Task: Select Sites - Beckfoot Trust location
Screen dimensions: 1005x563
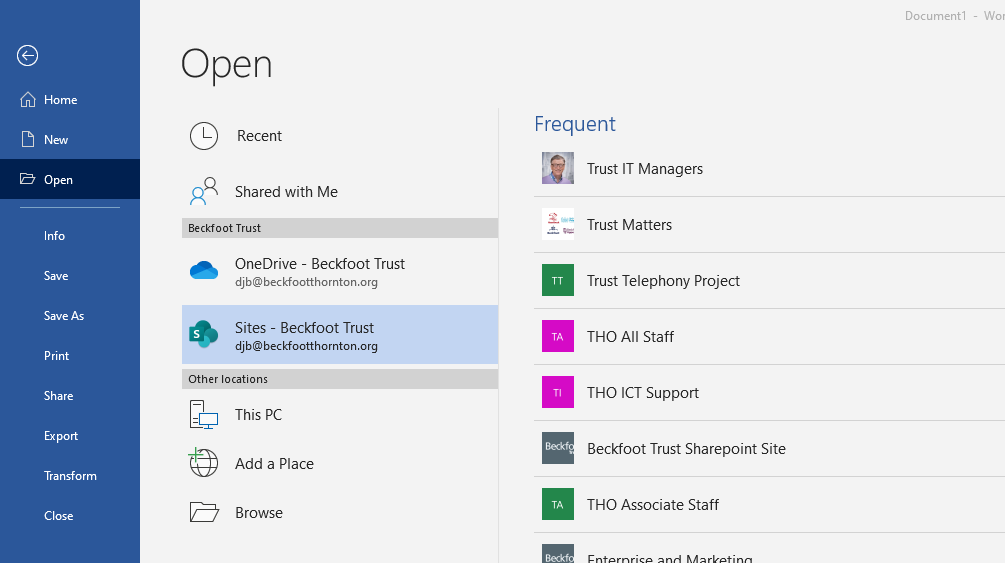Action: click(340, 334)
